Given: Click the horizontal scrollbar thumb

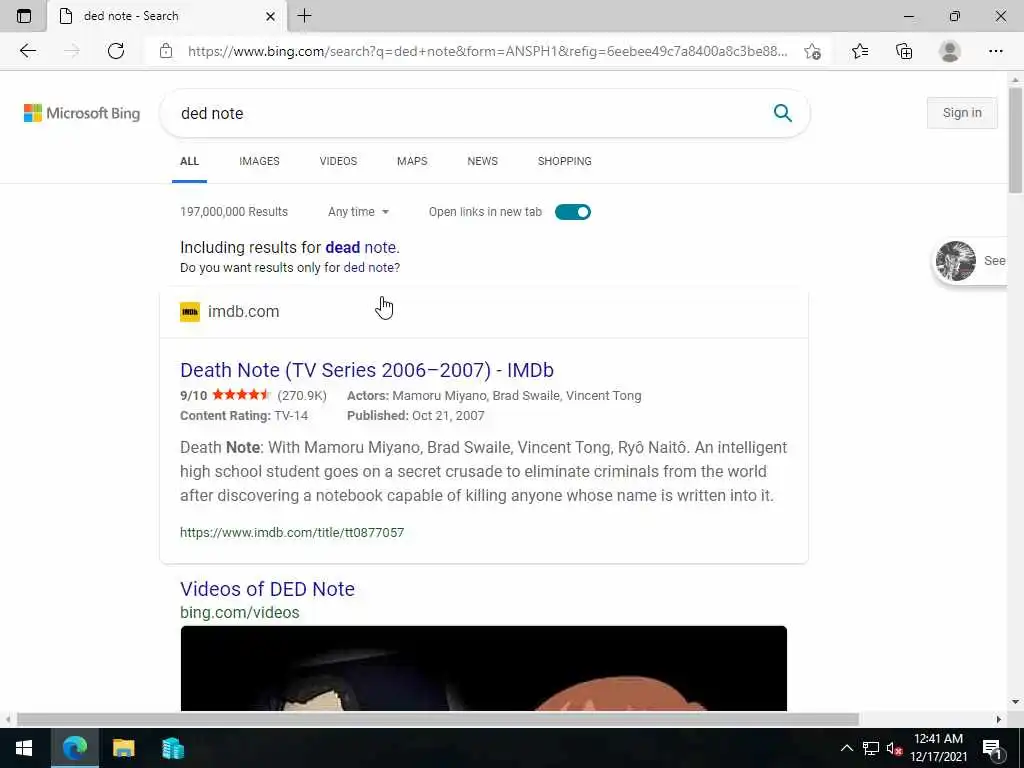Looking at the screenshot, I should 438,719.
